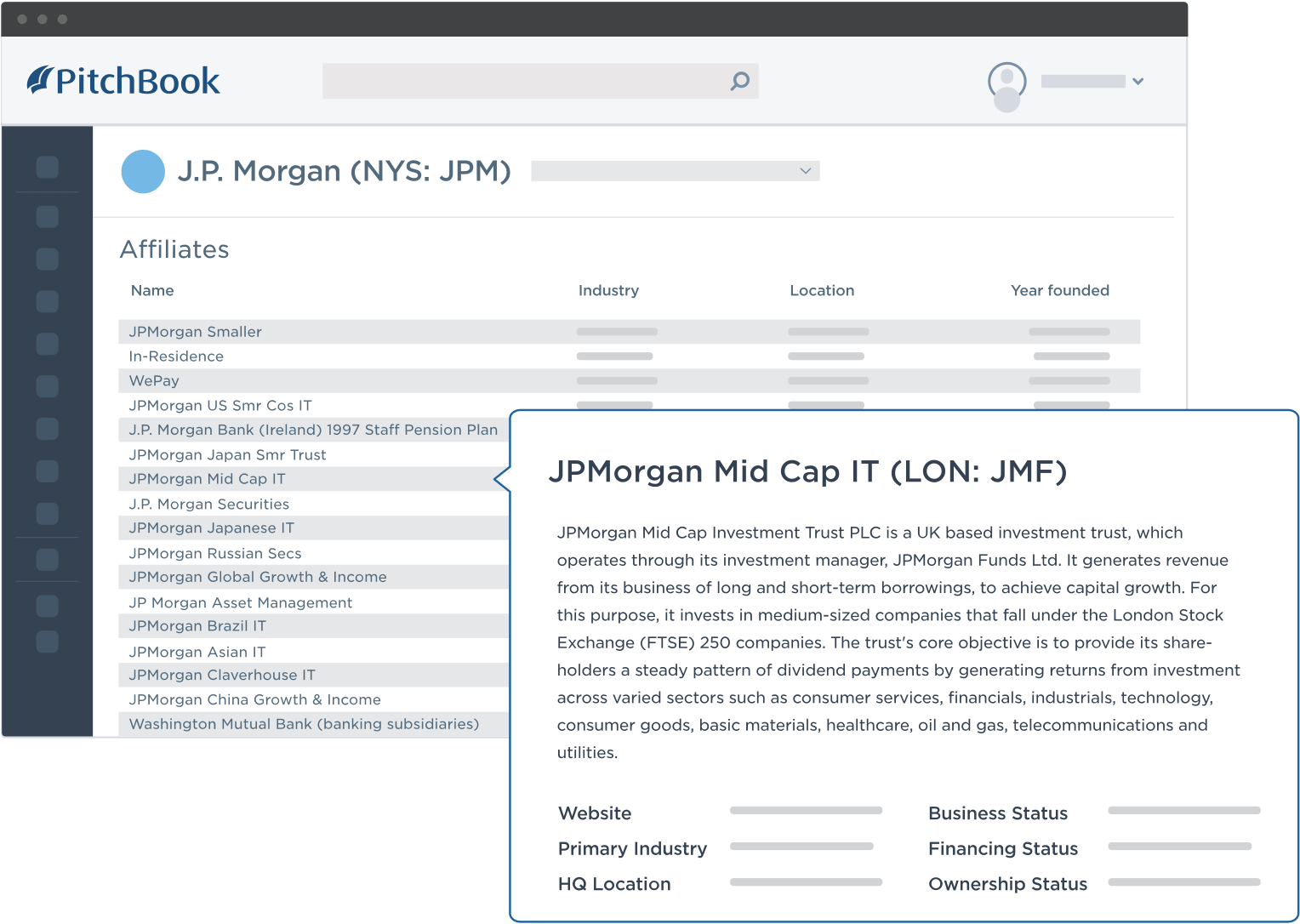Image resolution: width=1300 pixels, height=924 pixels.
Task: Click the search magnifier icon
Action: (x=740, y=81)
